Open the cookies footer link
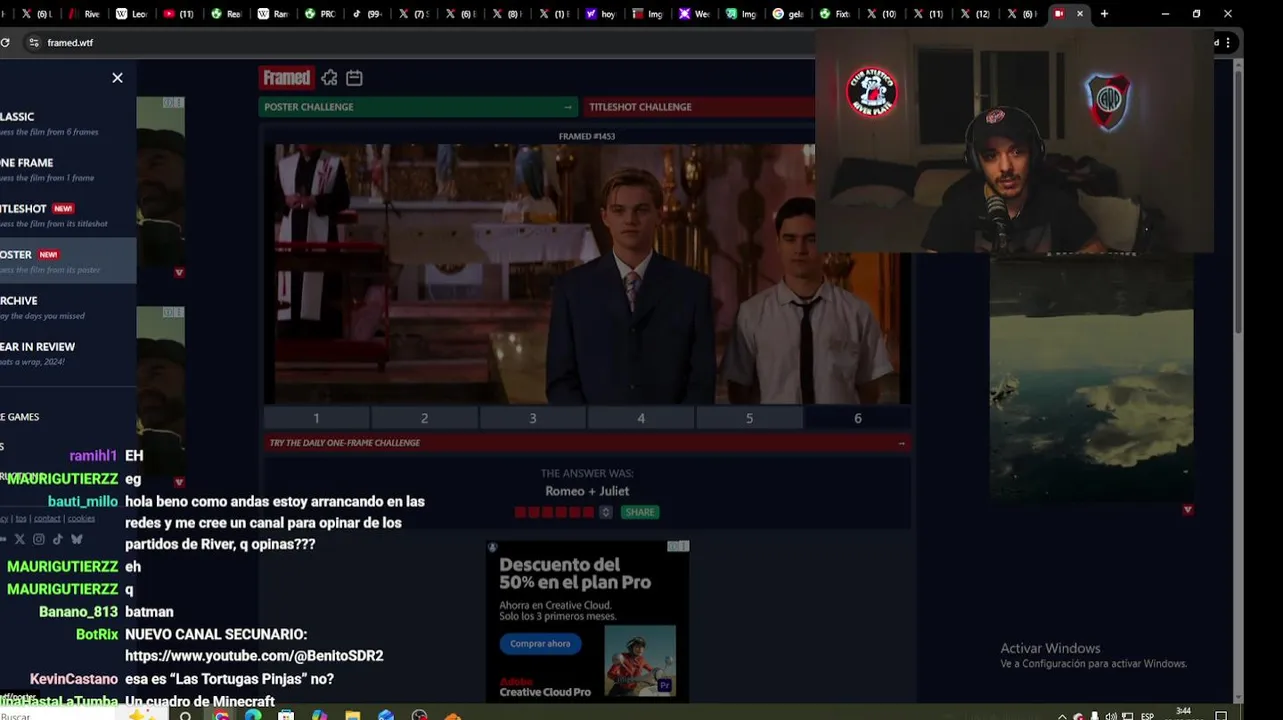Image resolution: width=1283 pixels, height=720 pixels. 81,518
